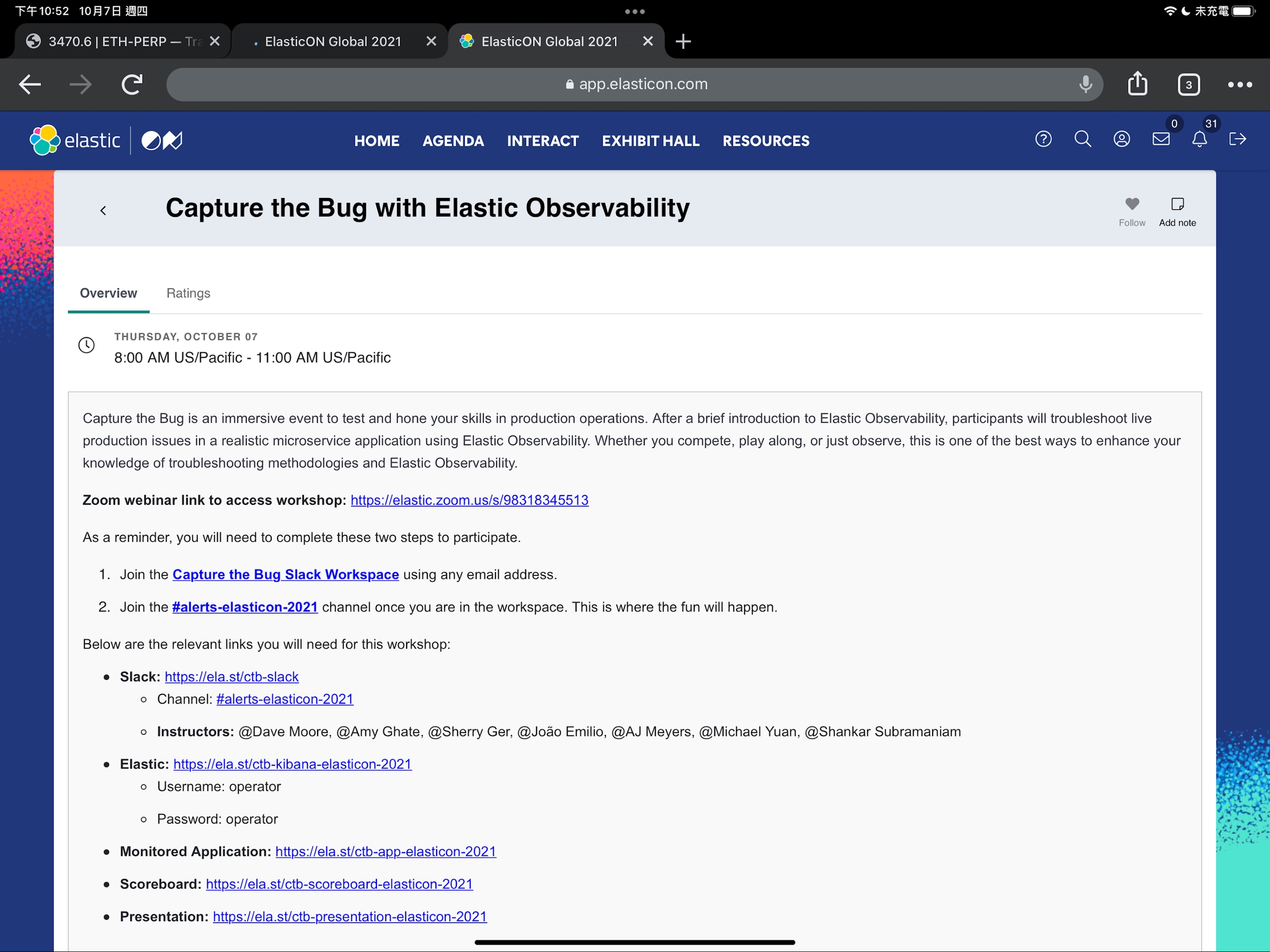
Task: Open the search magnifier icon
Action: click(1082, 139)
